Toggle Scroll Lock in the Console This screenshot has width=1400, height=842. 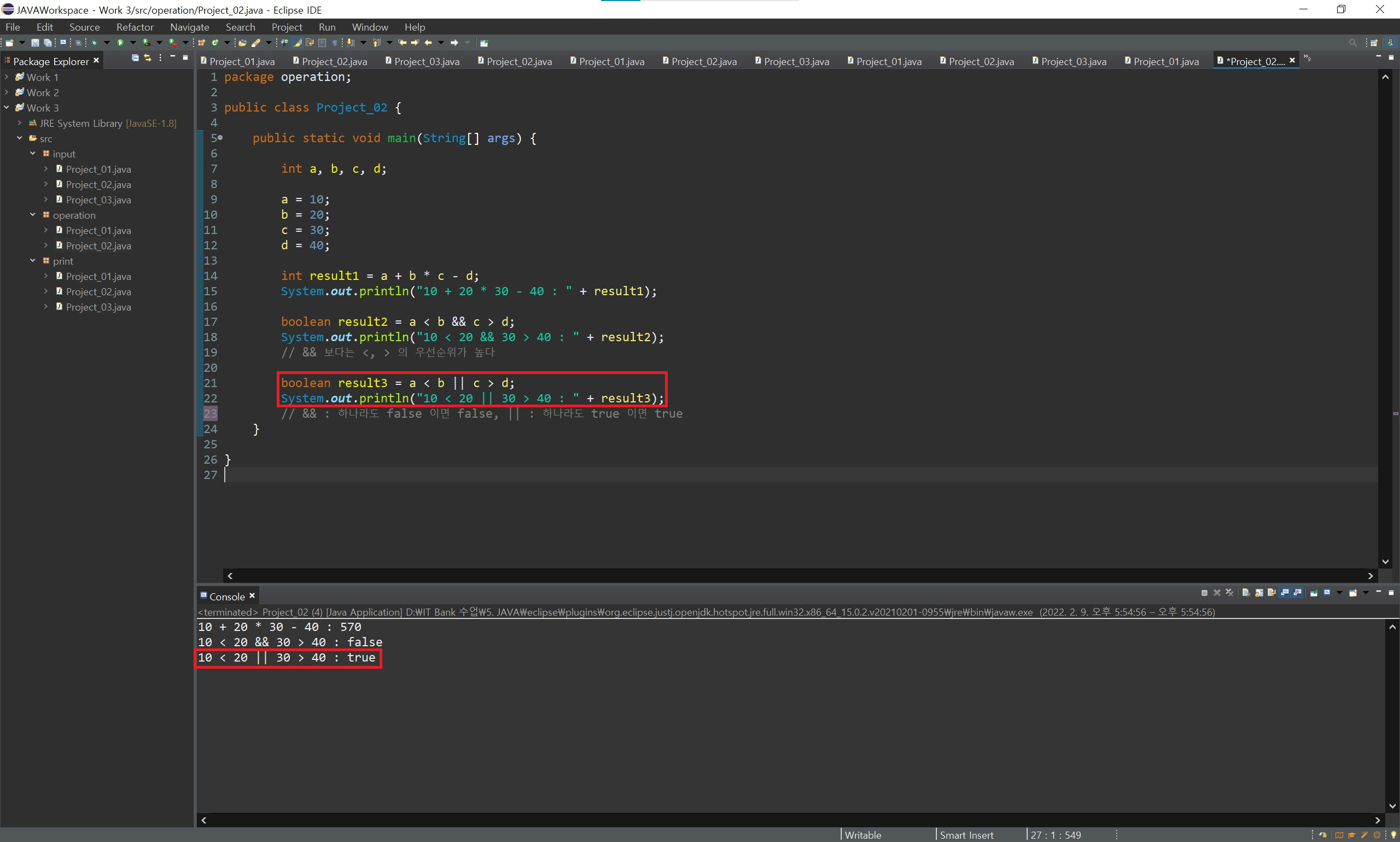(x=1259, y=593)
